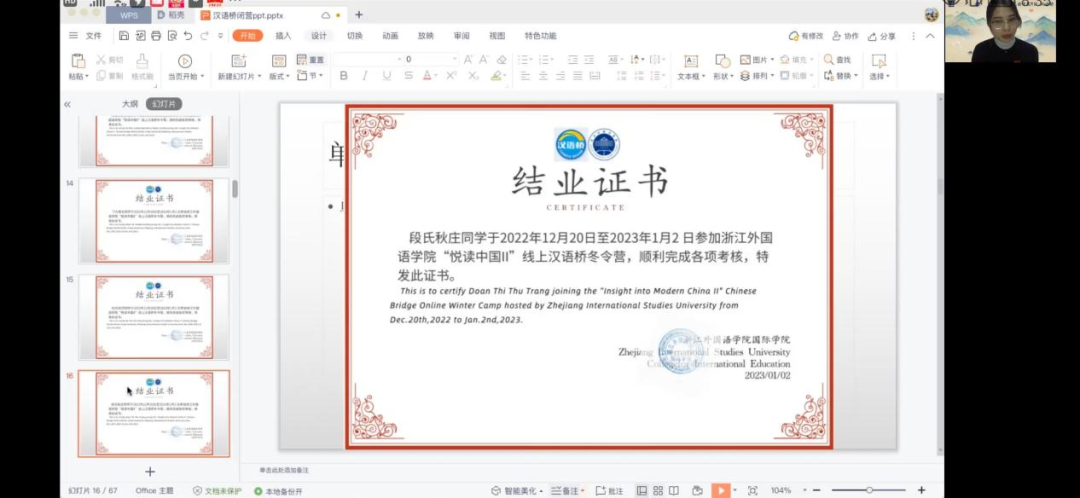This screenshot has height=498, width=1080.
Task: Click the Copy (复制) button
Action: [110, 76]
